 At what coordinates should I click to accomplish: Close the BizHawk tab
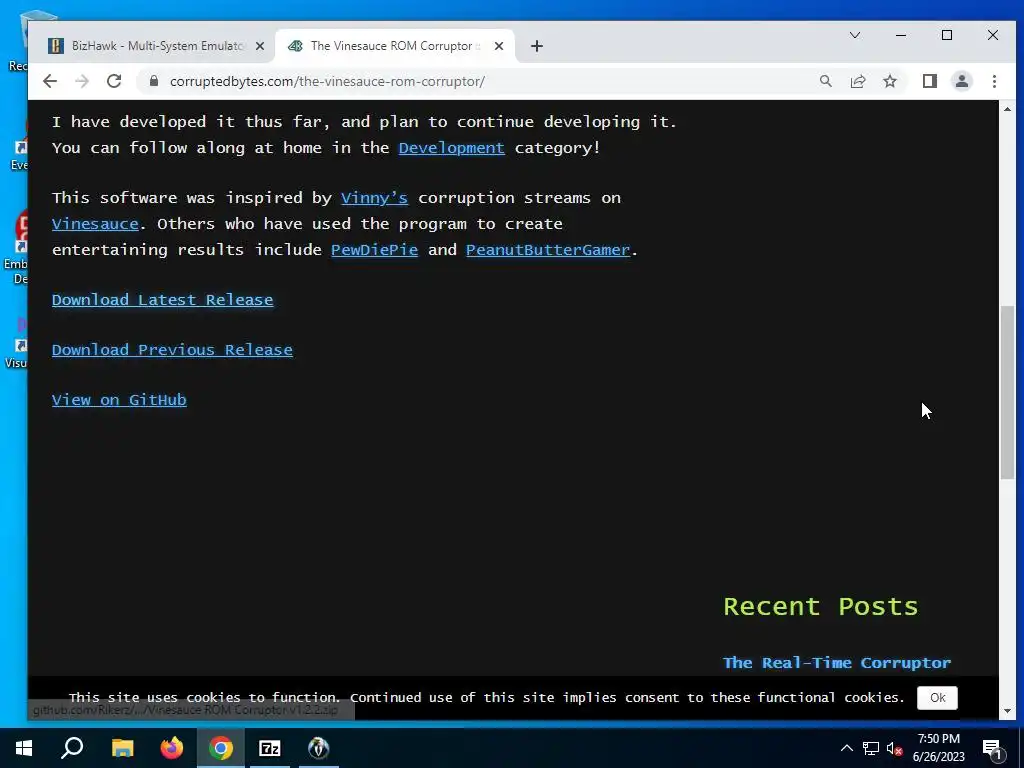[x=260, y=46]
